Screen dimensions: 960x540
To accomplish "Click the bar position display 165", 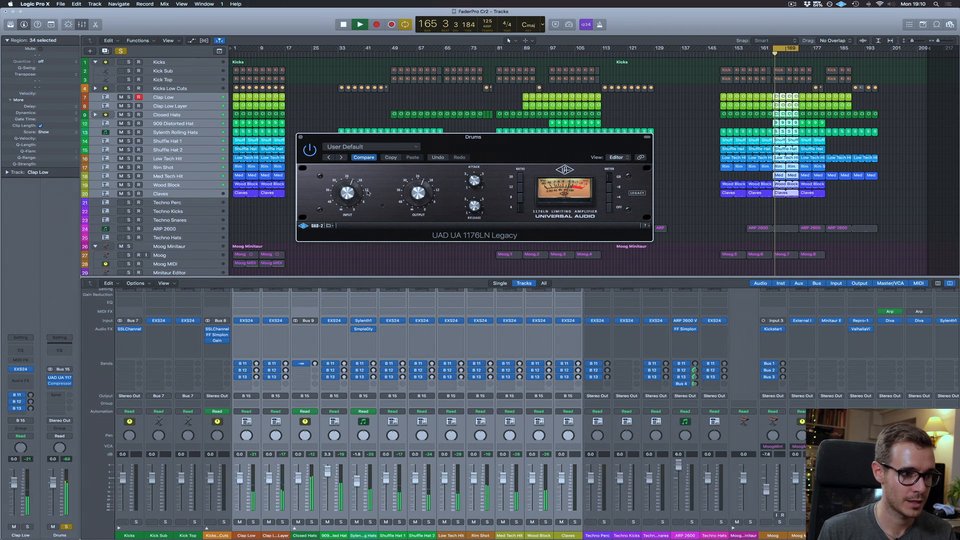I will click(x=427, y=24).
